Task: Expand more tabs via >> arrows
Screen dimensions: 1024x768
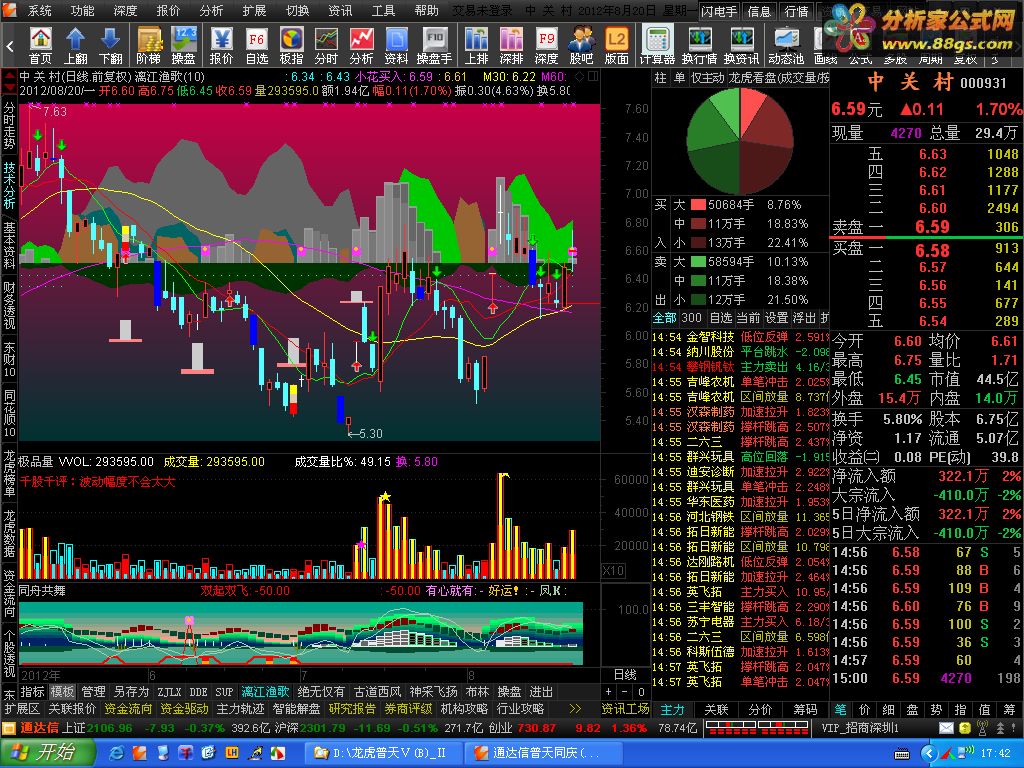Action: 575,709
